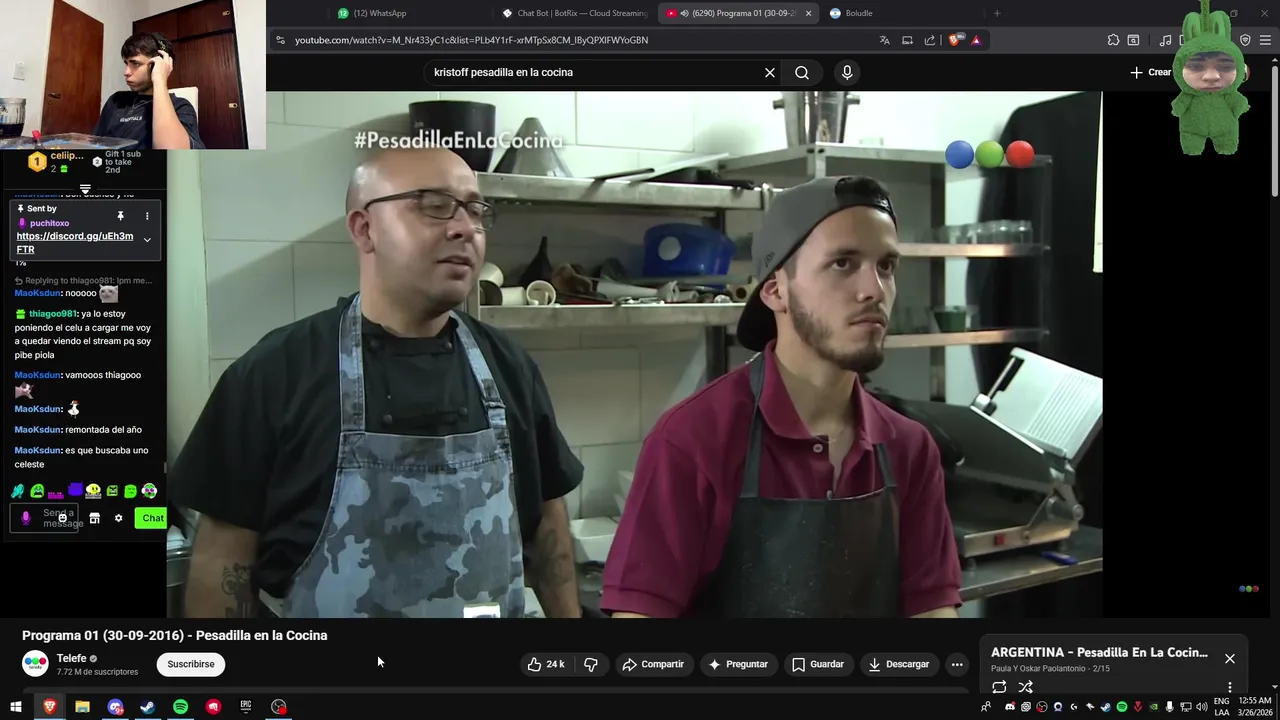The height and width of the screenshot is (720, 1280).
Task: Open Steam from taskbar
Action: pyautogui.click(x=147, y=707)
